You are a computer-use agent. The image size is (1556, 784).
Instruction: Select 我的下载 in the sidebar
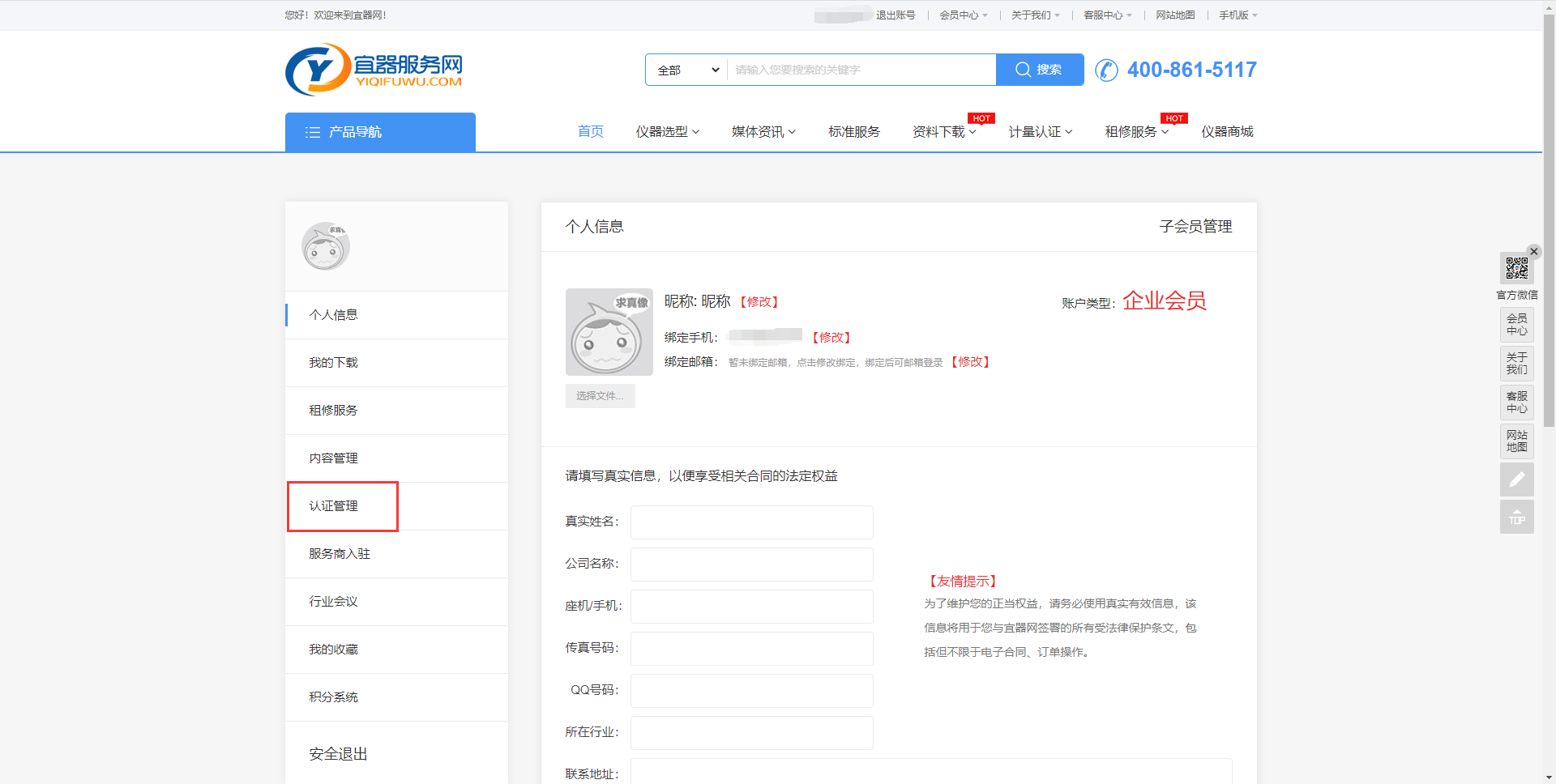pyautogui.click(x=397, y=363)
